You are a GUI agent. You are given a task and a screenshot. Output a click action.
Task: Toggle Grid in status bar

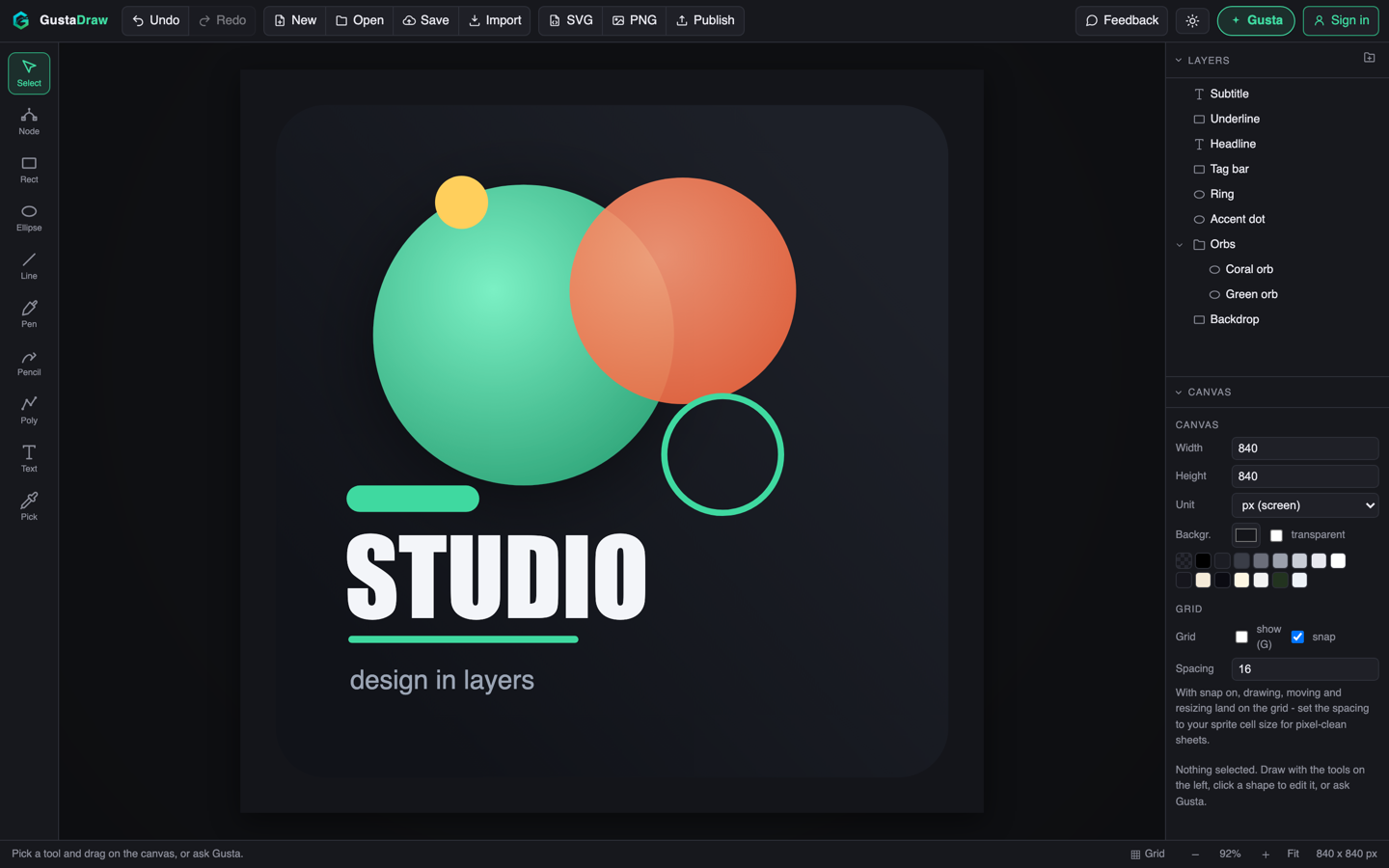click(x=1148, y=854)
